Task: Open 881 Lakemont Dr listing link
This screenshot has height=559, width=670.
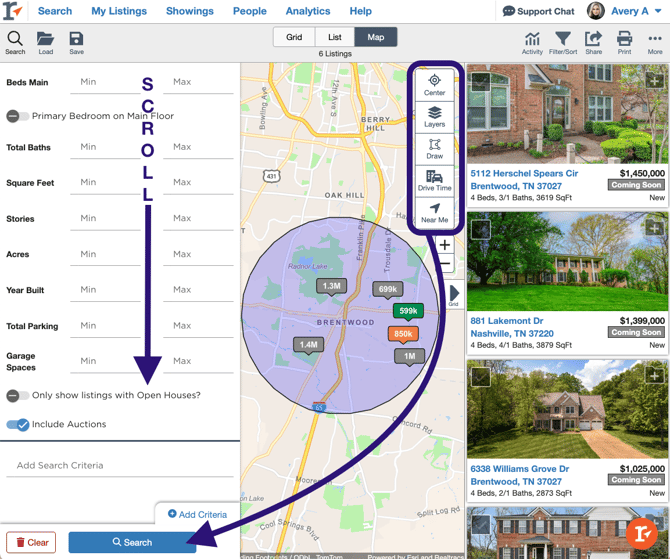Action: coord(506,321)
